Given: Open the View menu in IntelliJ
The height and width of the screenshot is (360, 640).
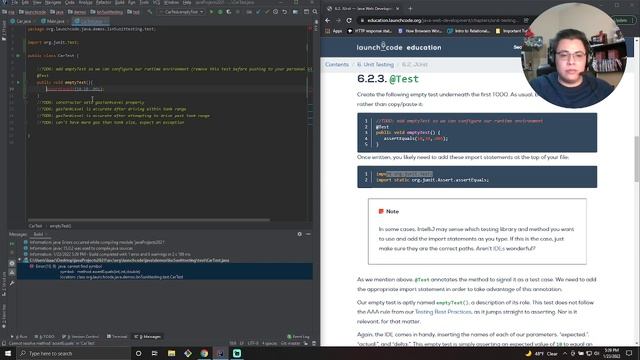Looking at the screenshot, I should (x=37, y=2).
